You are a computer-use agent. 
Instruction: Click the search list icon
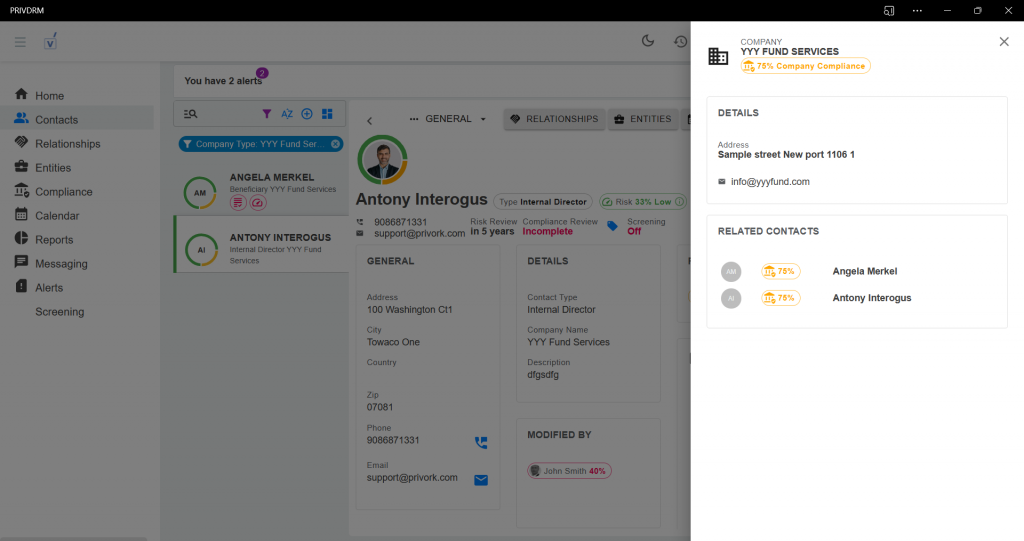[191, 114]
